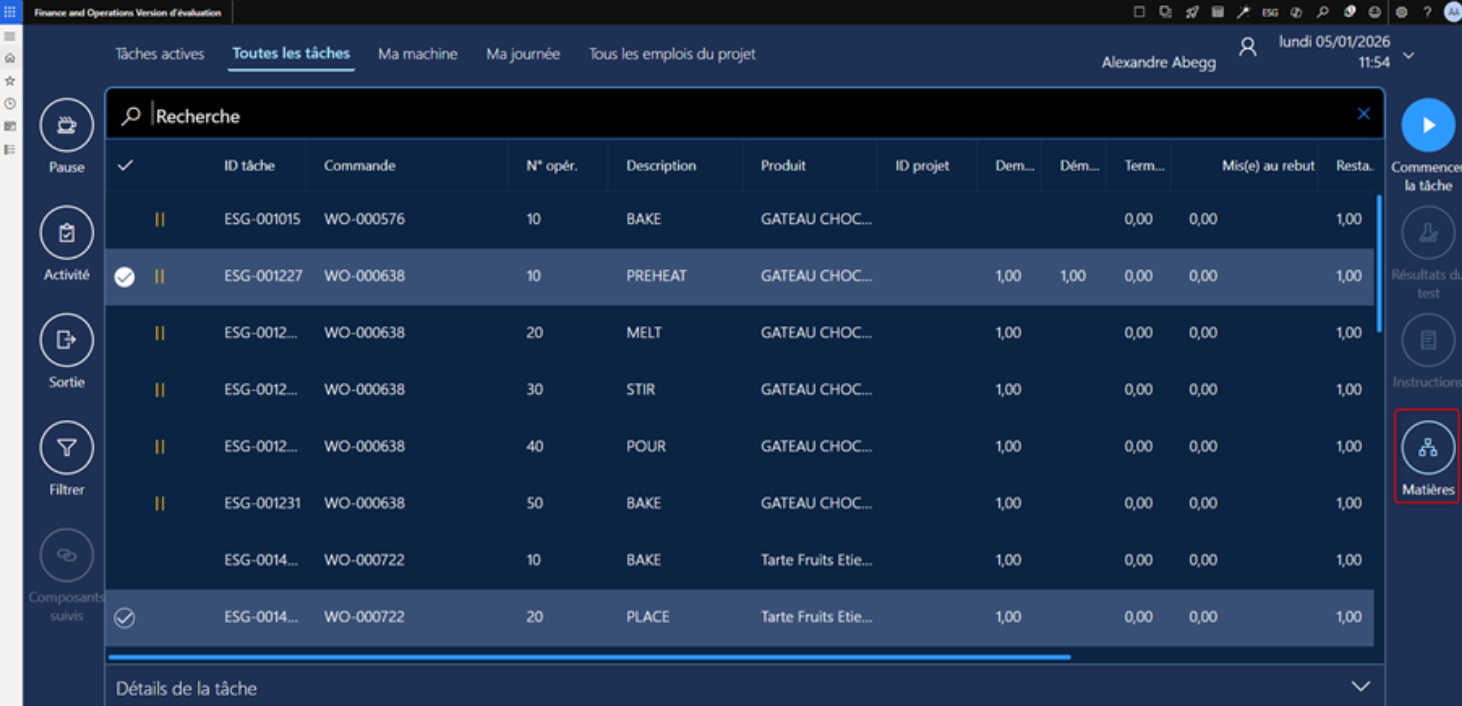
Task: Switch to the Ma machine tab
Action: click(417, 54)
